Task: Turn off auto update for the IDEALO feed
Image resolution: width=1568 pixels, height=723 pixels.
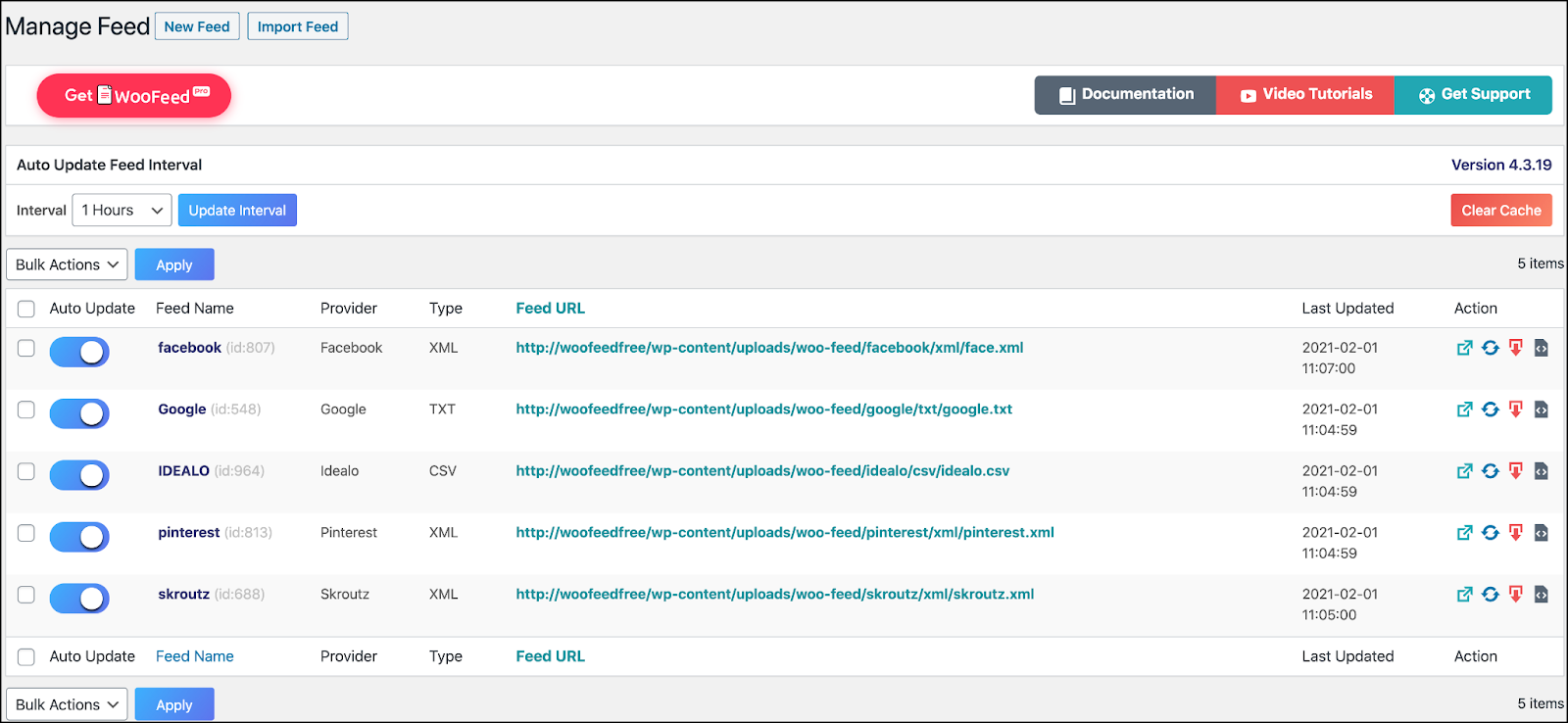Action: click(x=79, y=475)
